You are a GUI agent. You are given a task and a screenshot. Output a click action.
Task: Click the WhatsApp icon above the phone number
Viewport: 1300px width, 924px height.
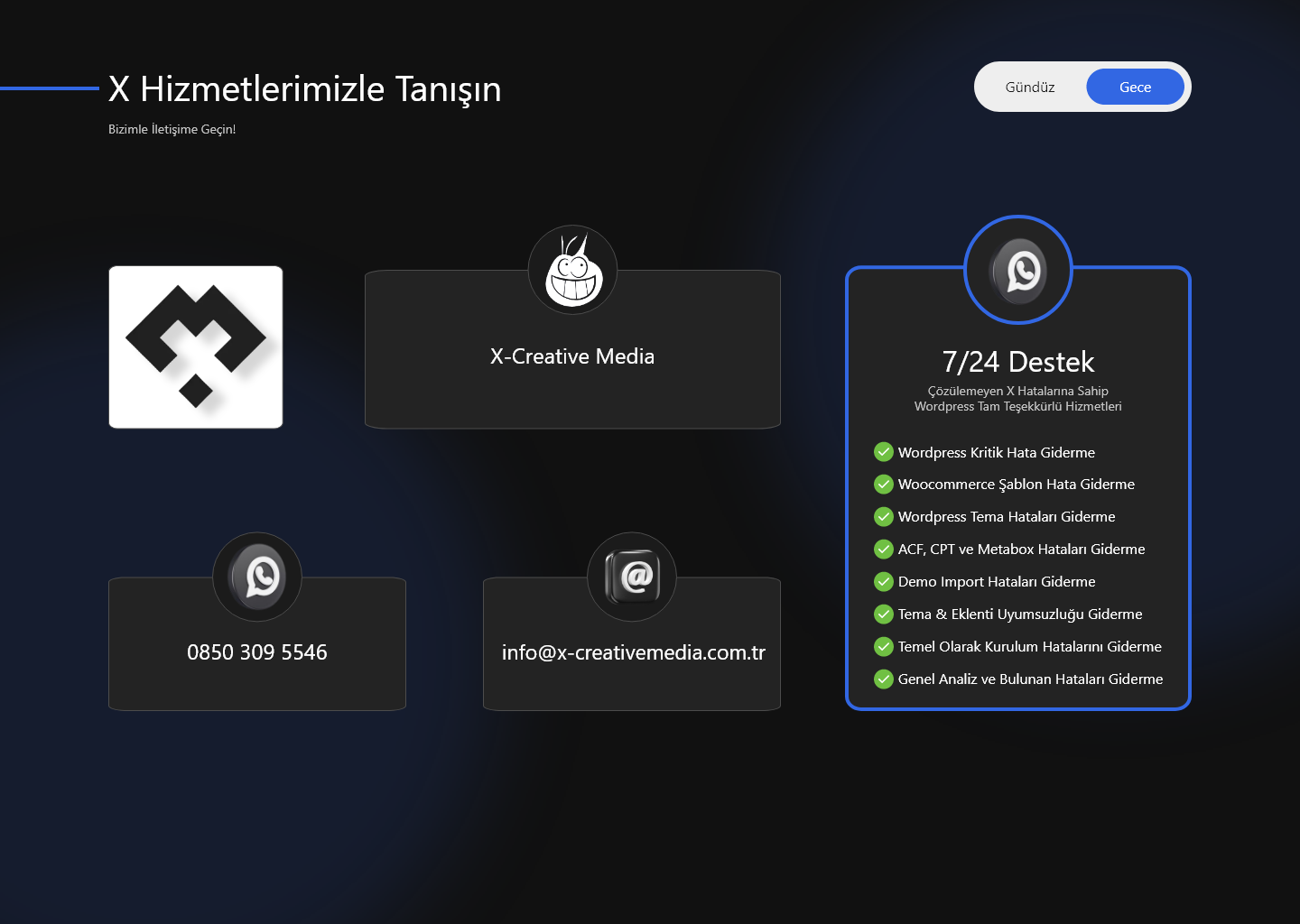pyautogui.click(x=257, y=577)
